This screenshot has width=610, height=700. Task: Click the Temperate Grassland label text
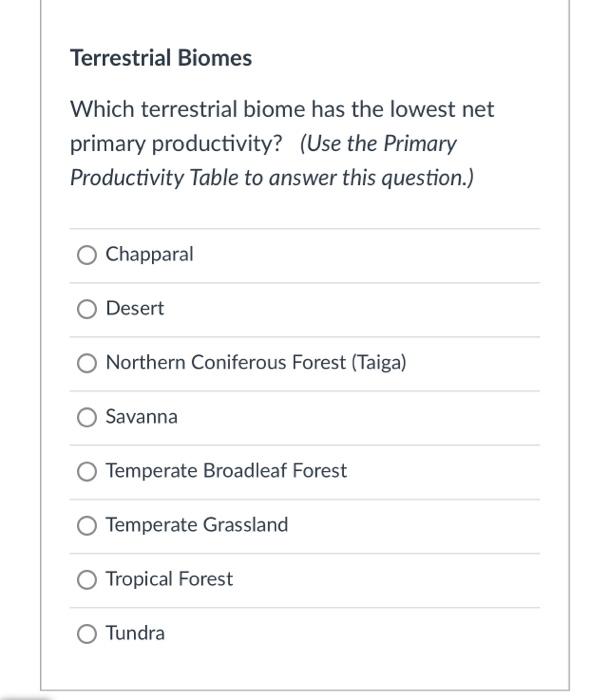tap(197, 525)
